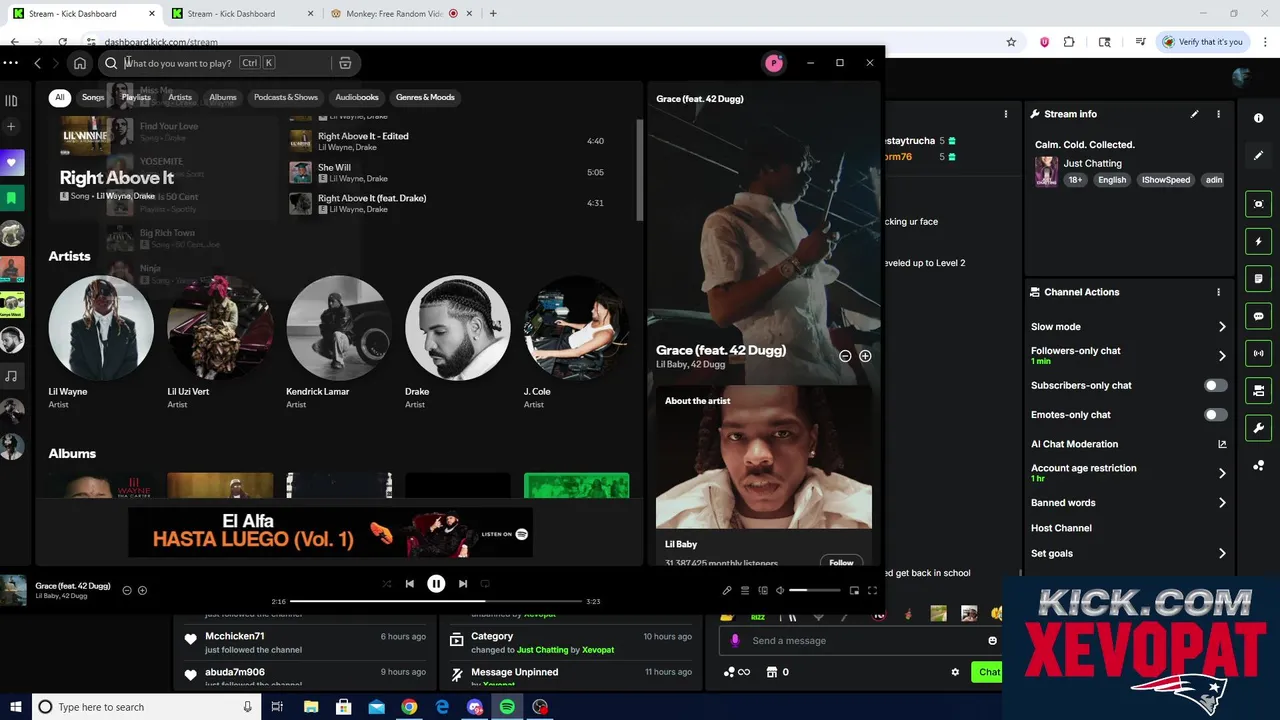Pause the playing track
Screen dimensions: 1280x720
point(436,584)
